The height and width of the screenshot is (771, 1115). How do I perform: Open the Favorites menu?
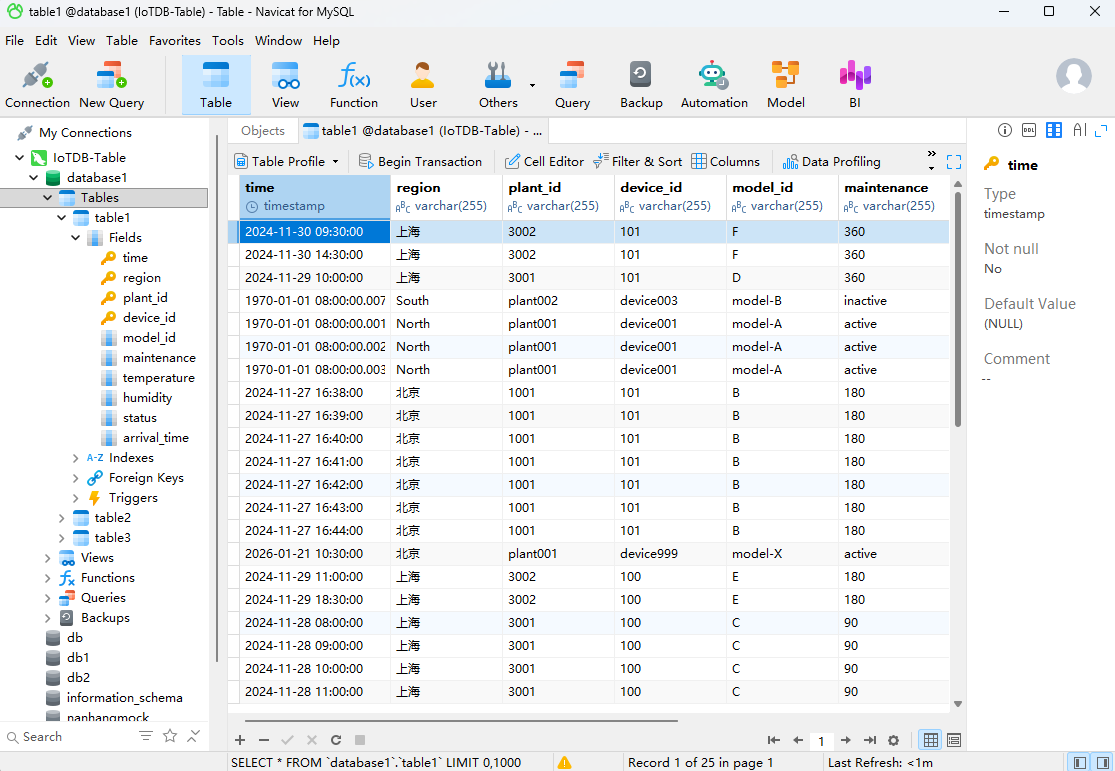174,41
